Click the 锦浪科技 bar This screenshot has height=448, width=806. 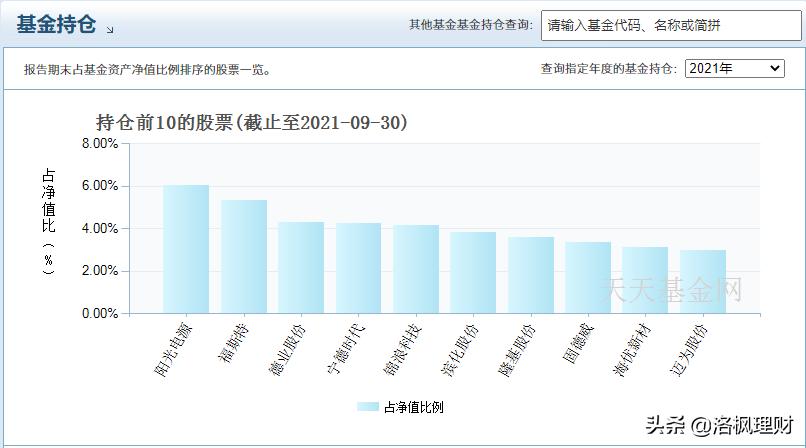tap(416, 269)
